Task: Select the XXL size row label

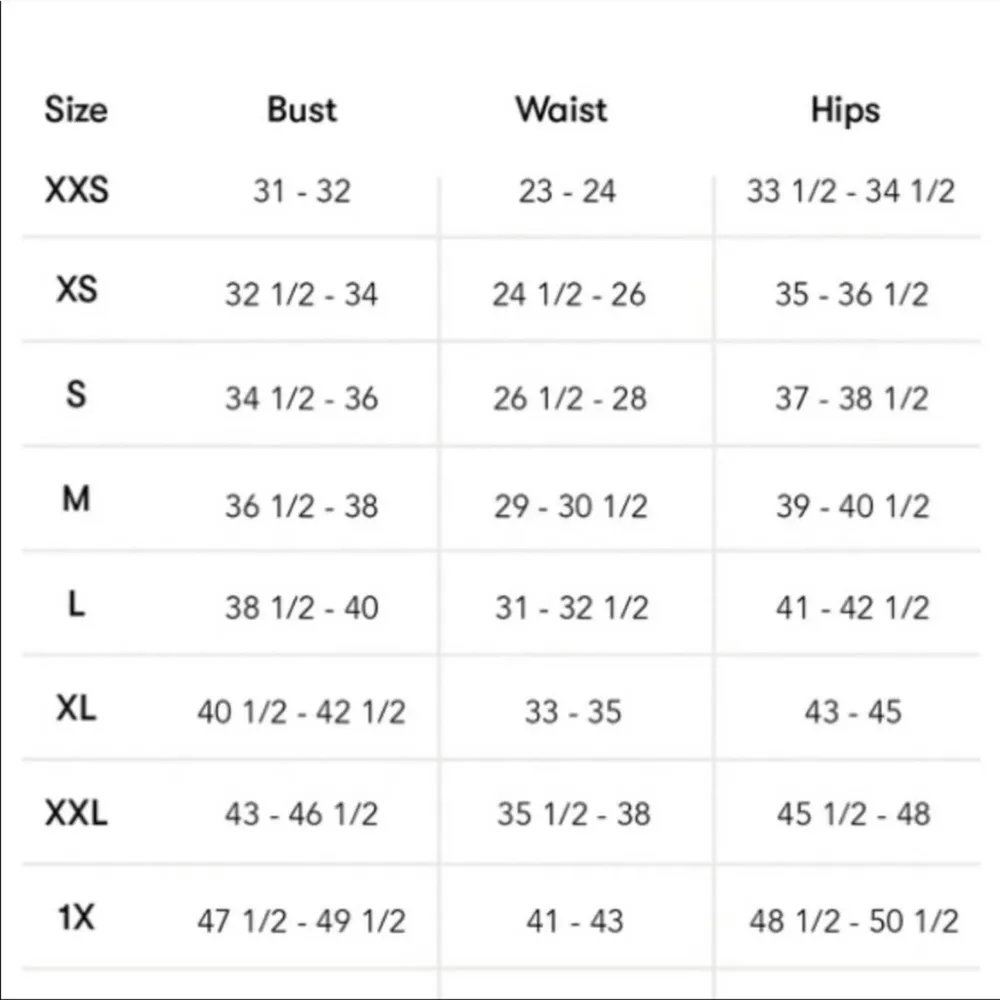Action: pos(76,813)
